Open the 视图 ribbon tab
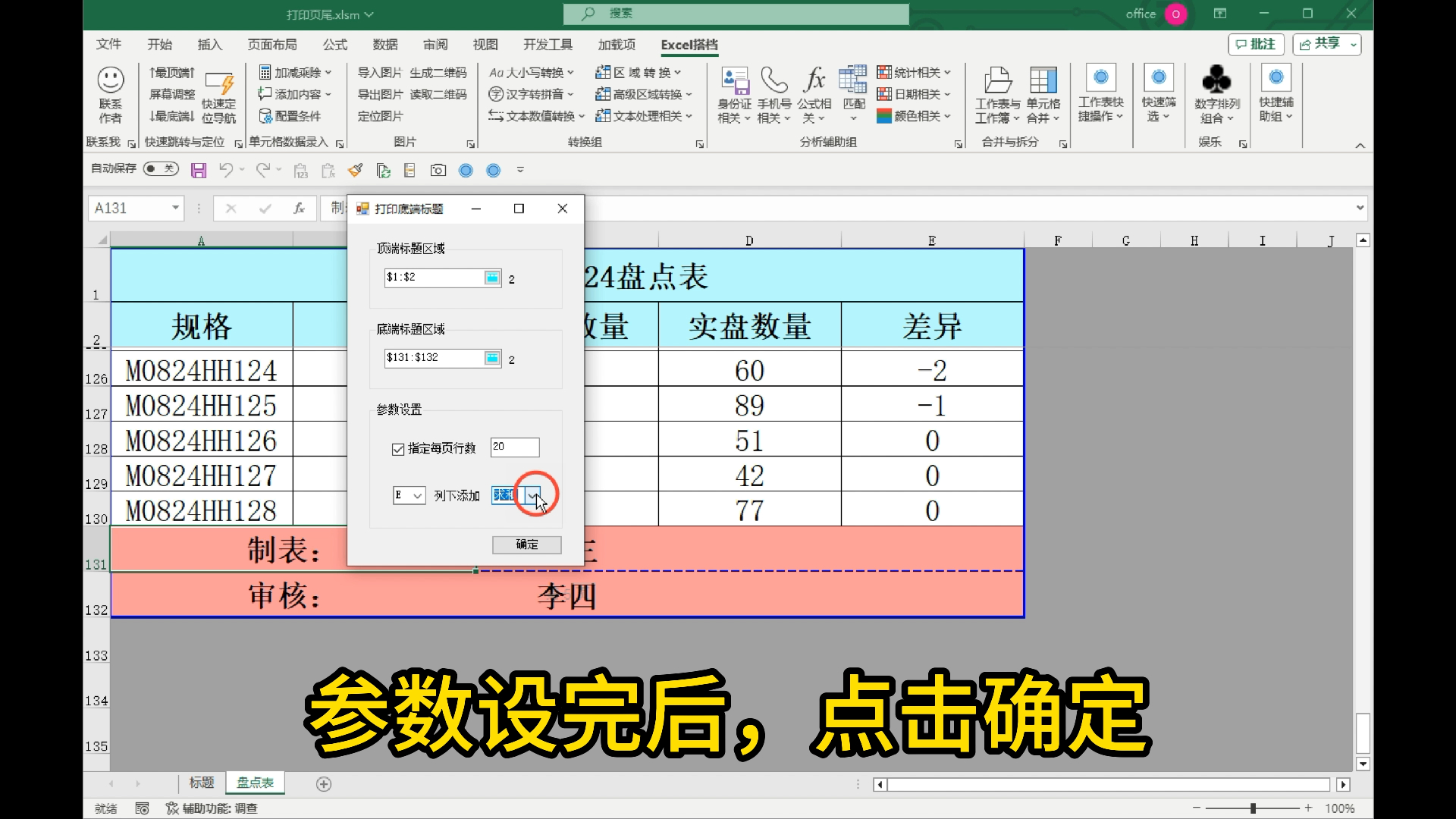This screenshot has width=1456, height=819. (x=485, y=45)
